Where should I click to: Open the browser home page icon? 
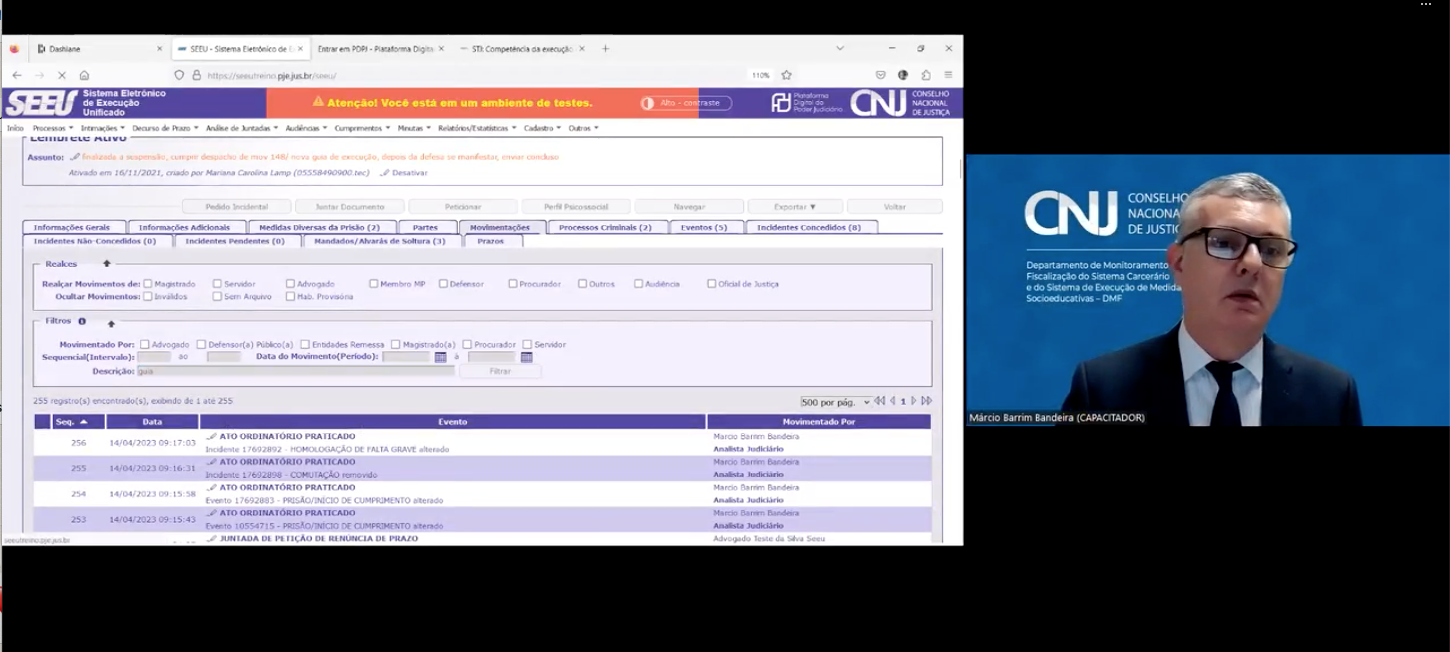pos(84,75)
